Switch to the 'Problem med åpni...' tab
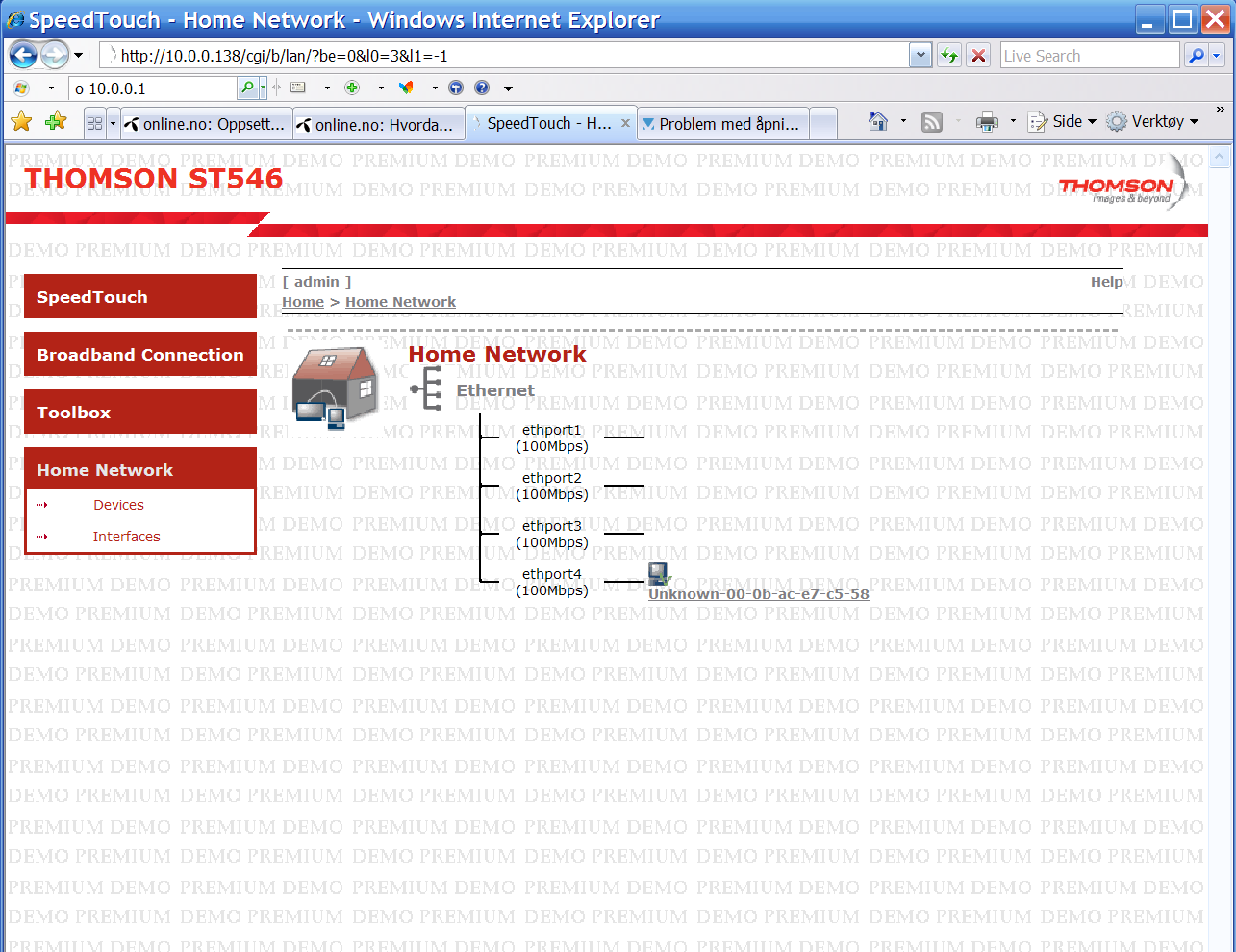 pos(721,124)
